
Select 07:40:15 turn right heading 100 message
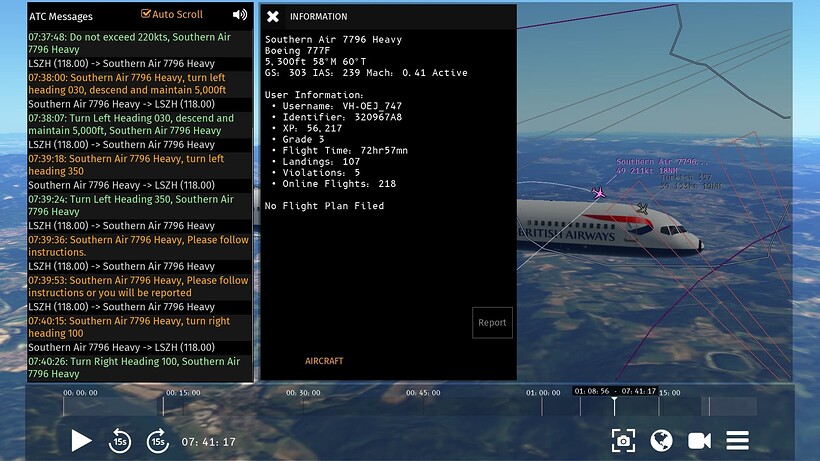[x=140, y=327]
